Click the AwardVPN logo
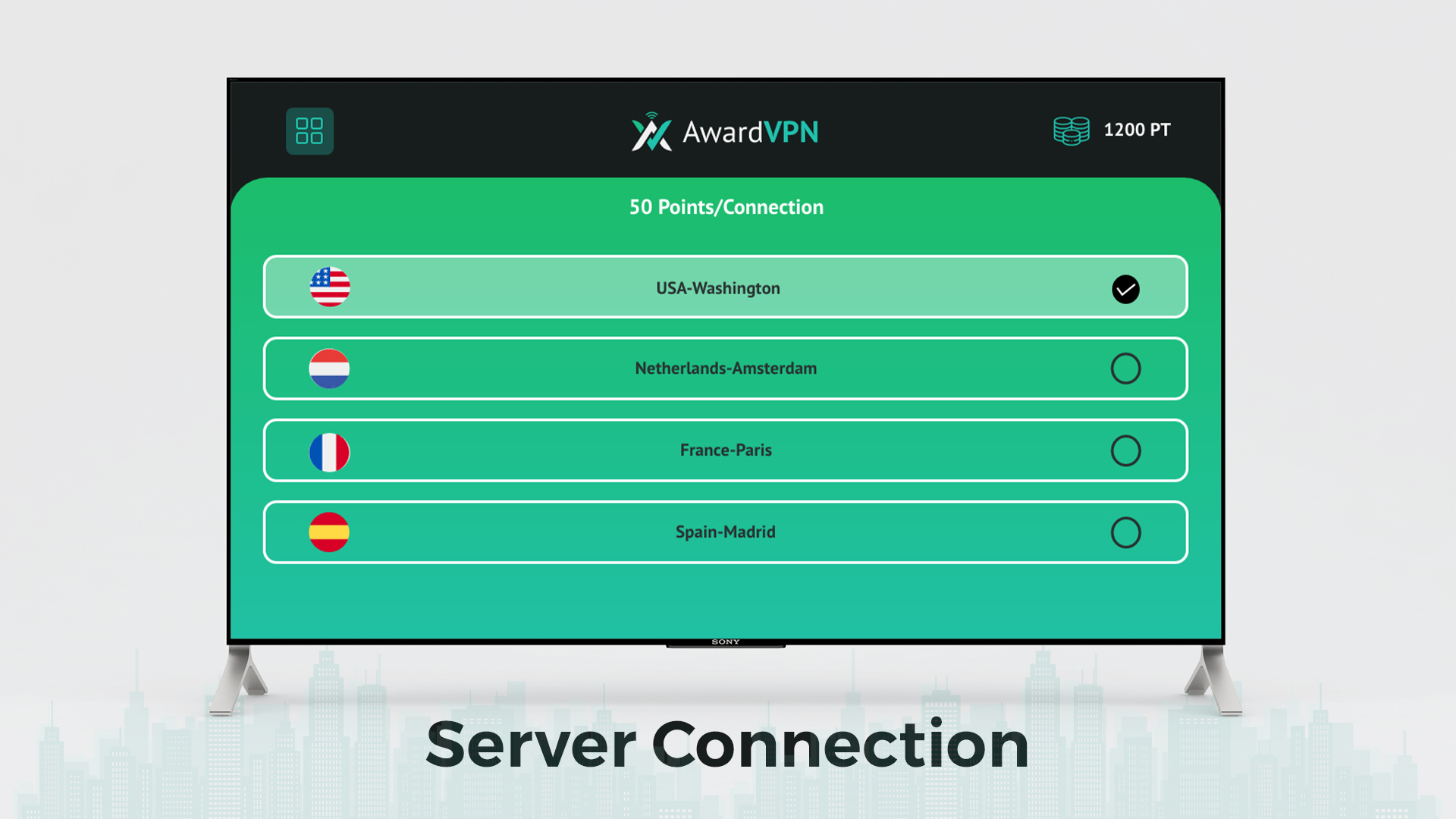This screenshot has height=819, width=1456. point(724,131)
